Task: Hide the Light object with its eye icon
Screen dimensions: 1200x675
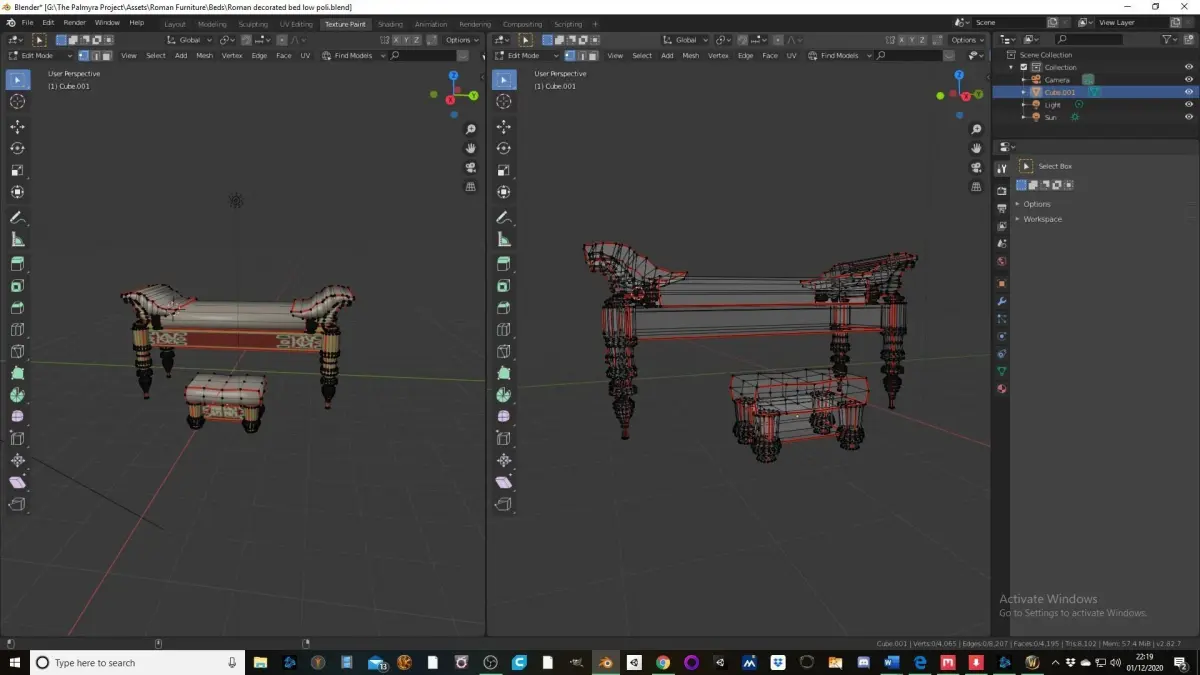Action: click(1189, 105)
